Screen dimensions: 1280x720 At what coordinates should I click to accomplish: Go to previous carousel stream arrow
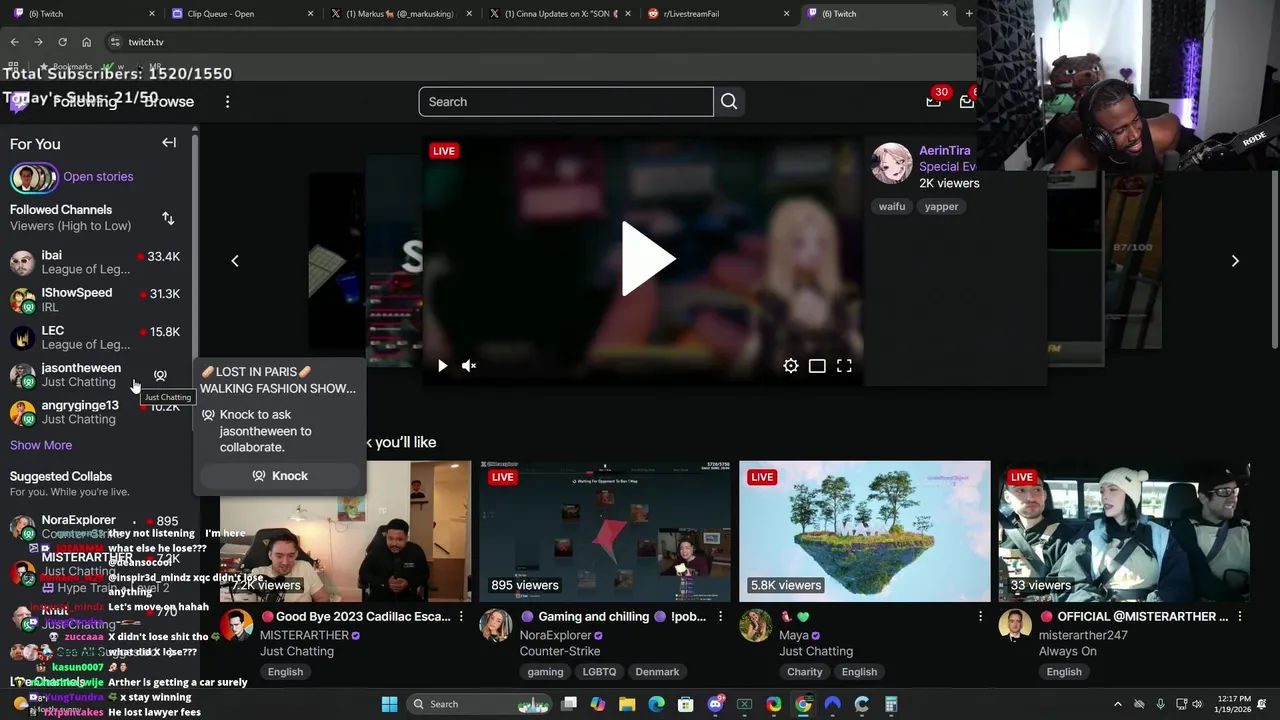(x=235, y=261)
